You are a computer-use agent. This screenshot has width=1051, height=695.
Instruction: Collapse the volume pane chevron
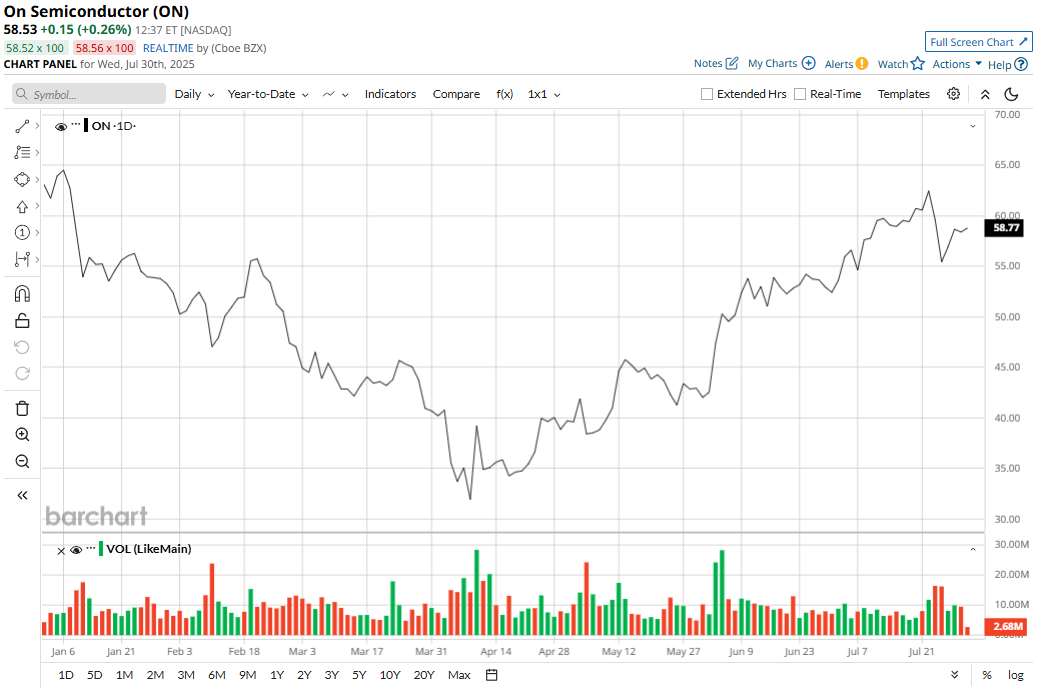coord(973,550)
